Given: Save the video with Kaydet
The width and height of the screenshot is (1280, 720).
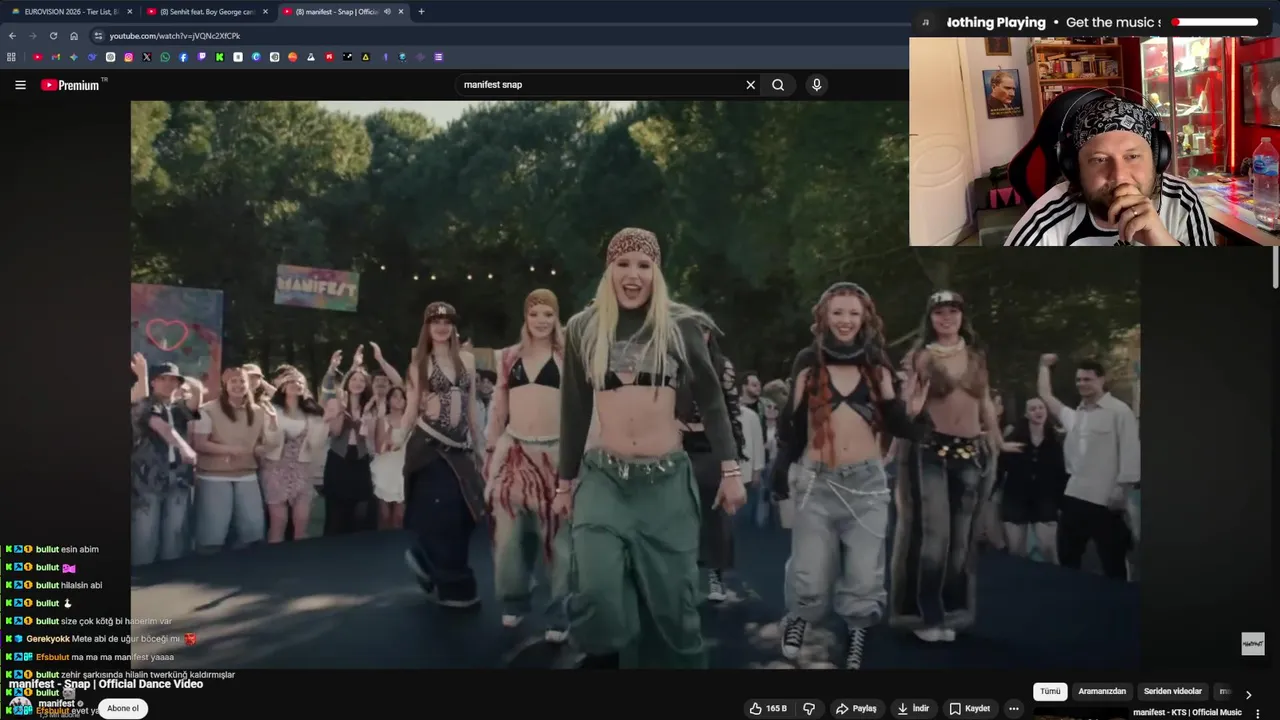Looking at the screenshot, I should pyautogui.click(x=969, y=708).
